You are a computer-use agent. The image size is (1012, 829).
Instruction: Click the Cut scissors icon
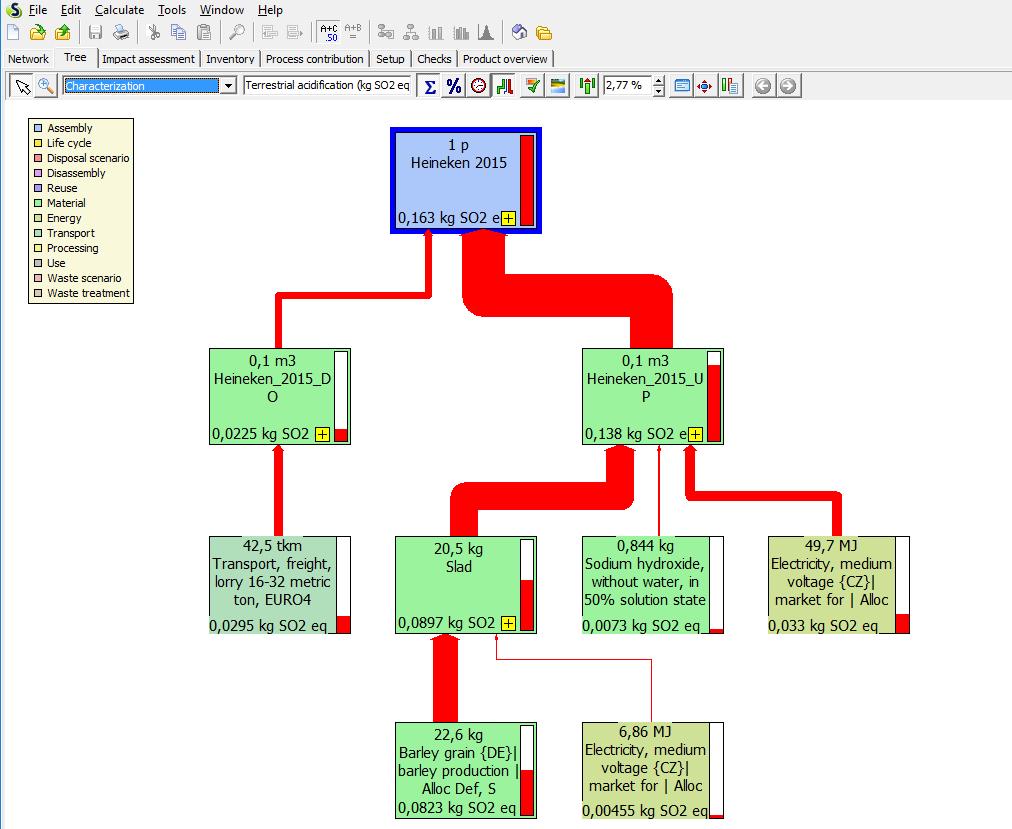pyautogui.click(x=154, y=32)
